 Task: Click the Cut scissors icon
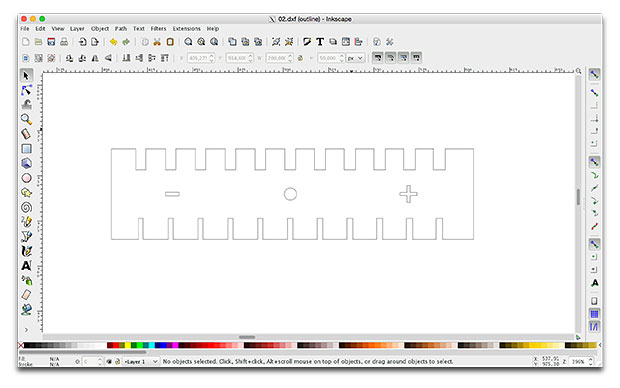157,42
